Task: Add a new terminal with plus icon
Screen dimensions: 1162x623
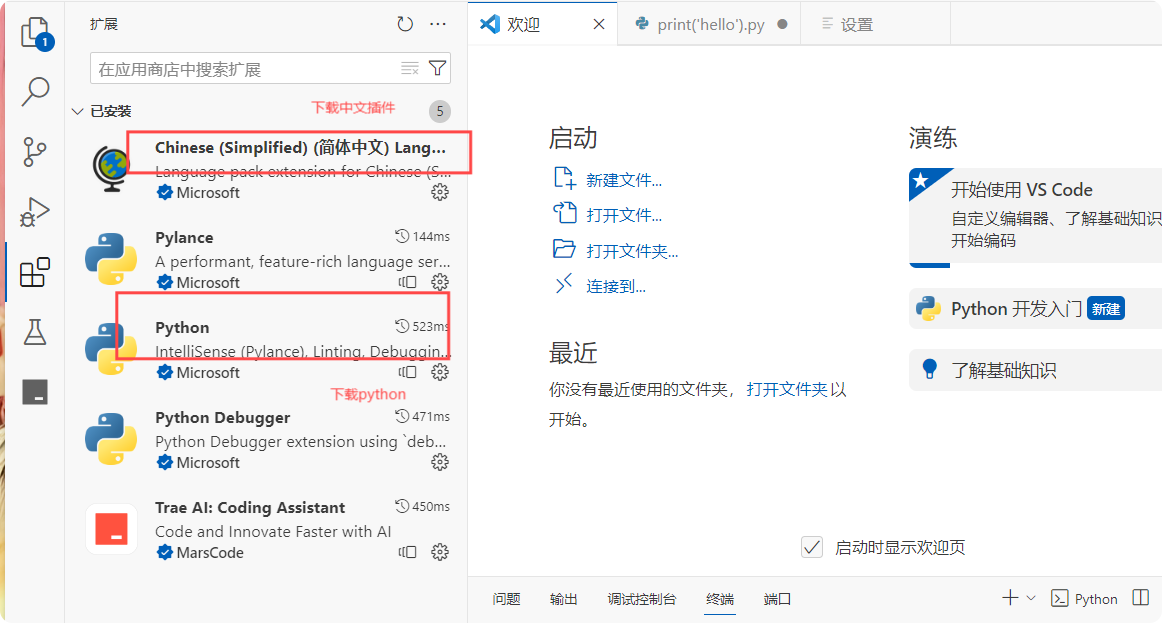Action: click(1010, 598)
